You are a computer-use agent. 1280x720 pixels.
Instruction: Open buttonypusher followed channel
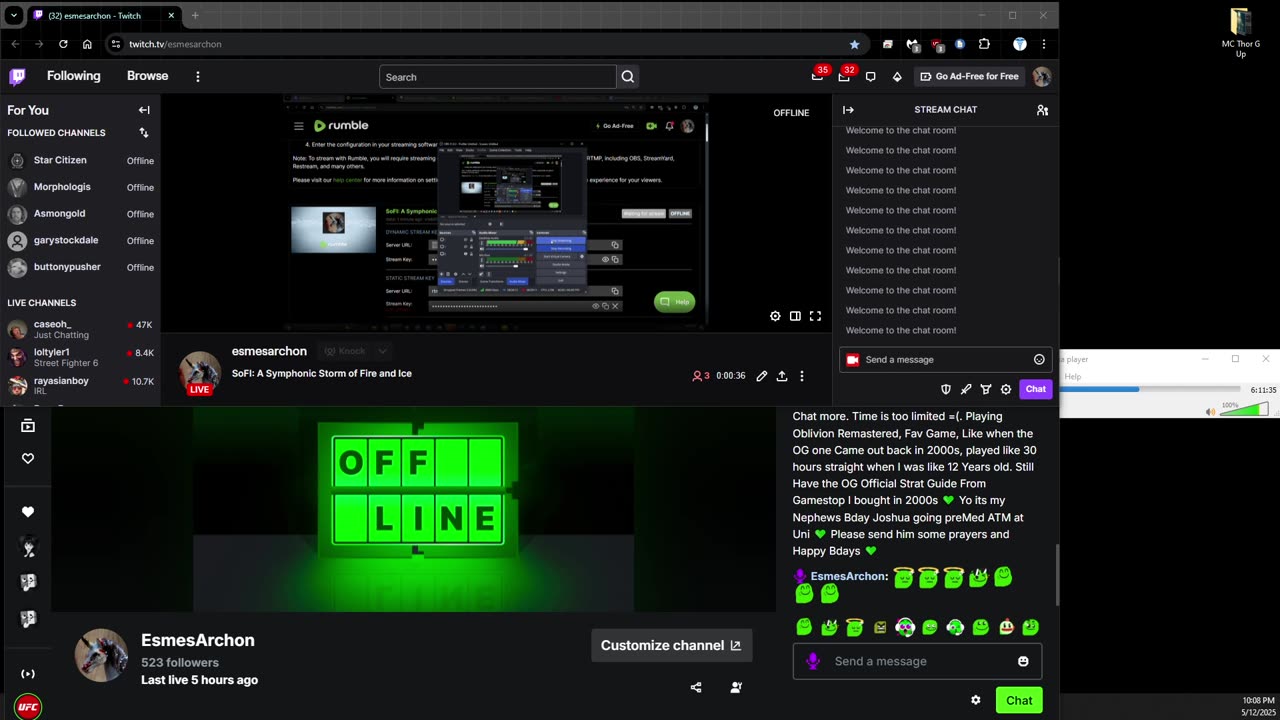click(x=80, y=268)
